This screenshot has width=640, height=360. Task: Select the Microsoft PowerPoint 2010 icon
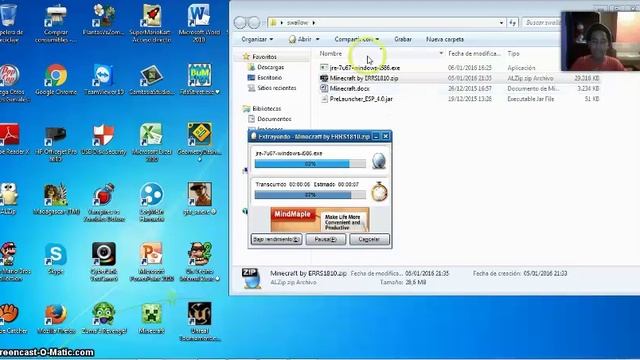(x=151, y=262)
